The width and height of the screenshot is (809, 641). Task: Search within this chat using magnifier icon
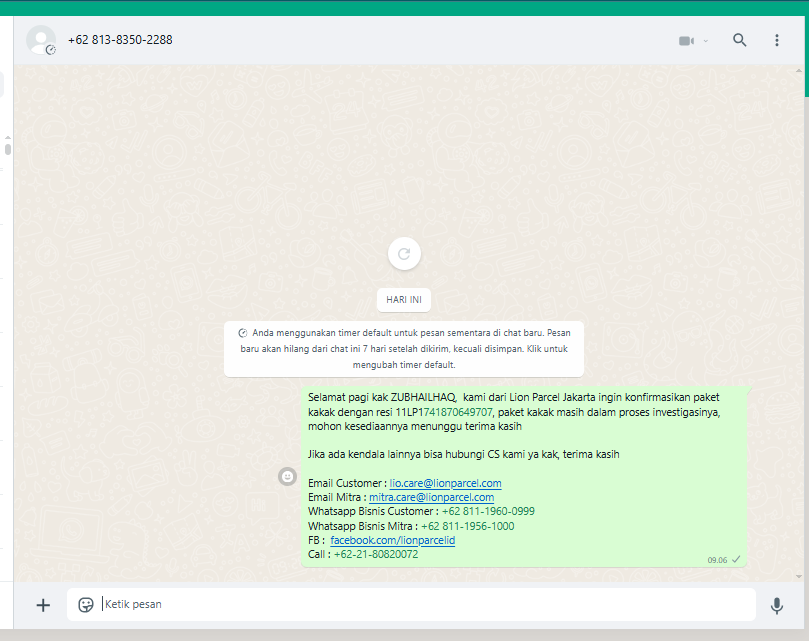click(739, 40)
